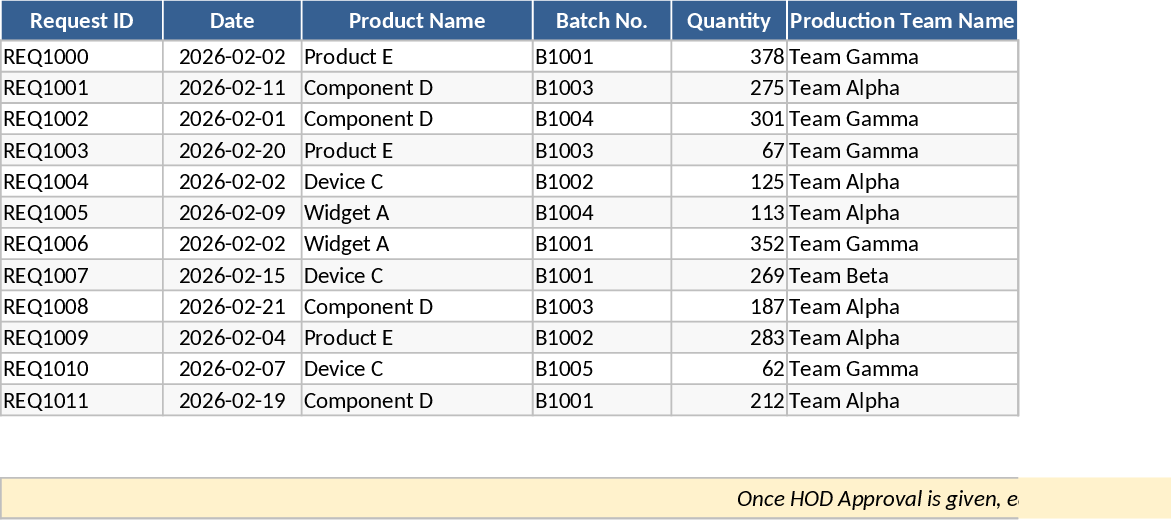Click batch number B1005 cell
1171x520 pixels.
click(601, 369)
